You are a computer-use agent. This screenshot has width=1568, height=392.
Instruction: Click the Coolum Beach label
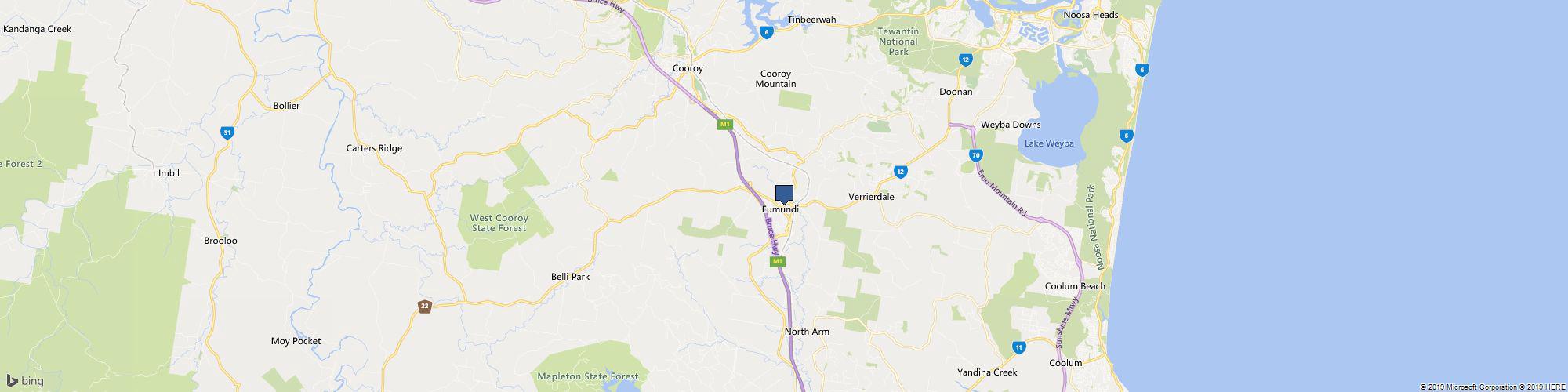pos(1075,286)
